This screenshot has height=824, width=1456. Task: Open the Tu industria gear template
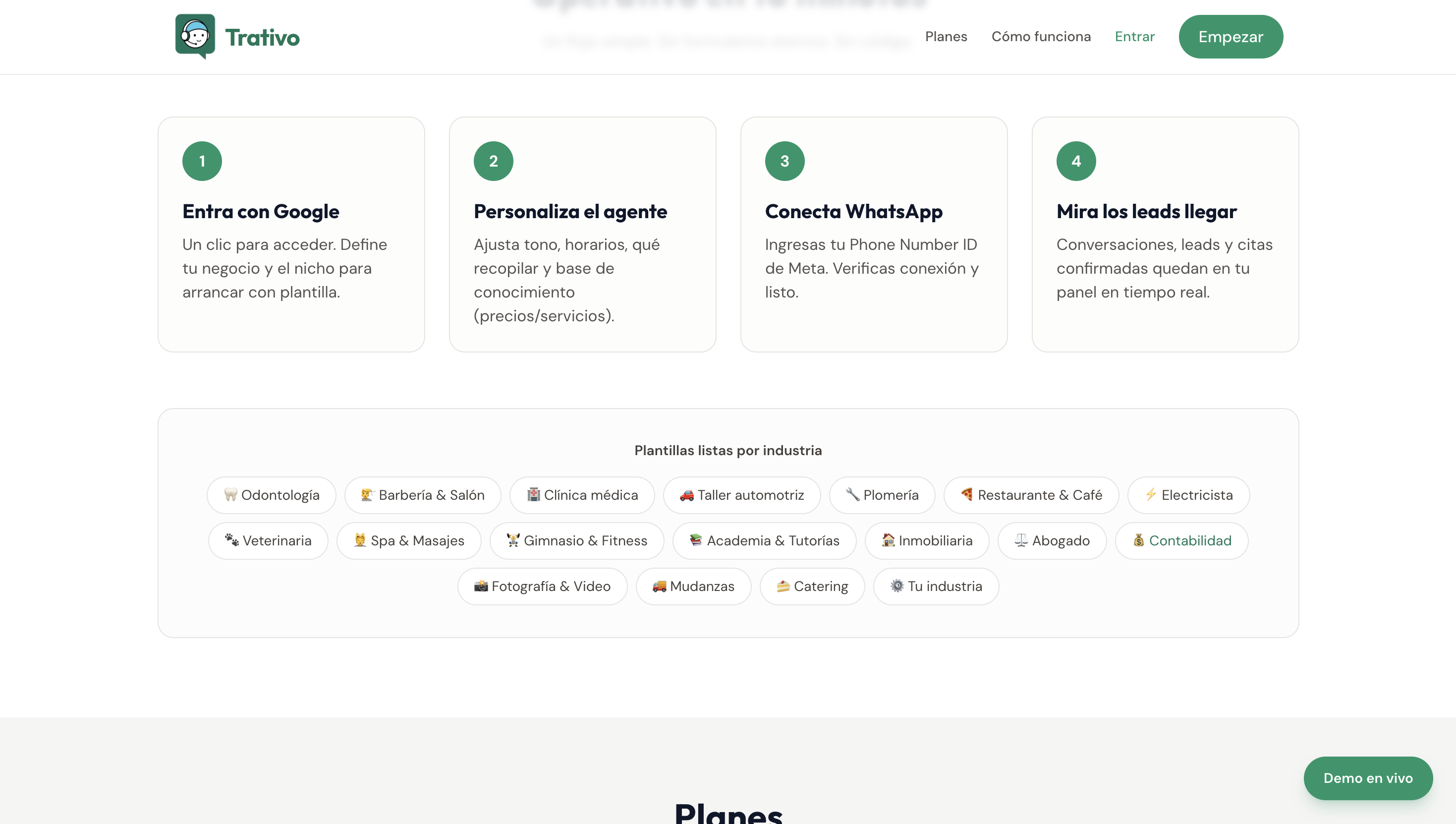[x=936, y=587]
